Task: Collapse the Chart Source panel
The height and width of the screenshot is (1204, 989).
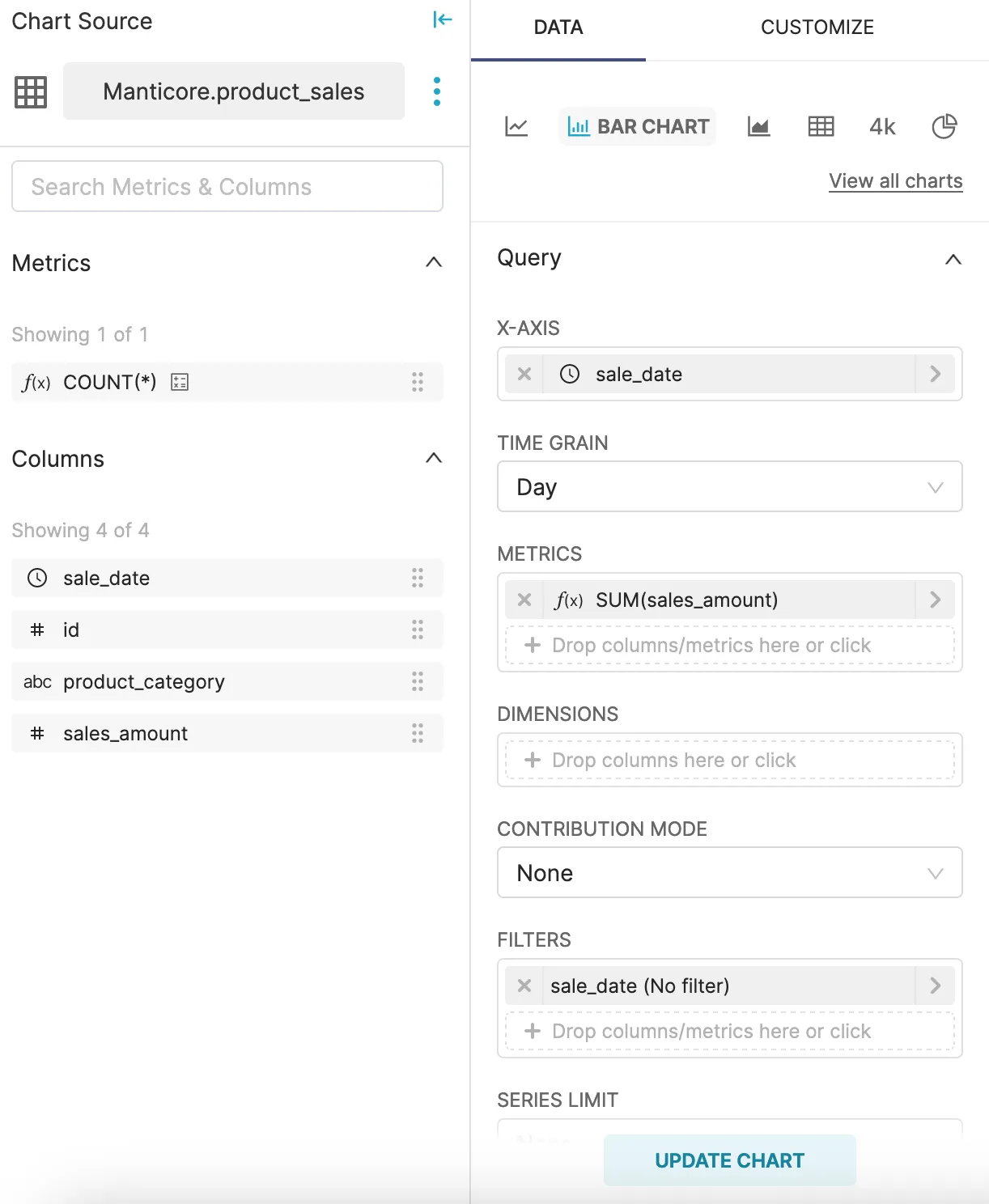Action: click(x=443, y=20)
